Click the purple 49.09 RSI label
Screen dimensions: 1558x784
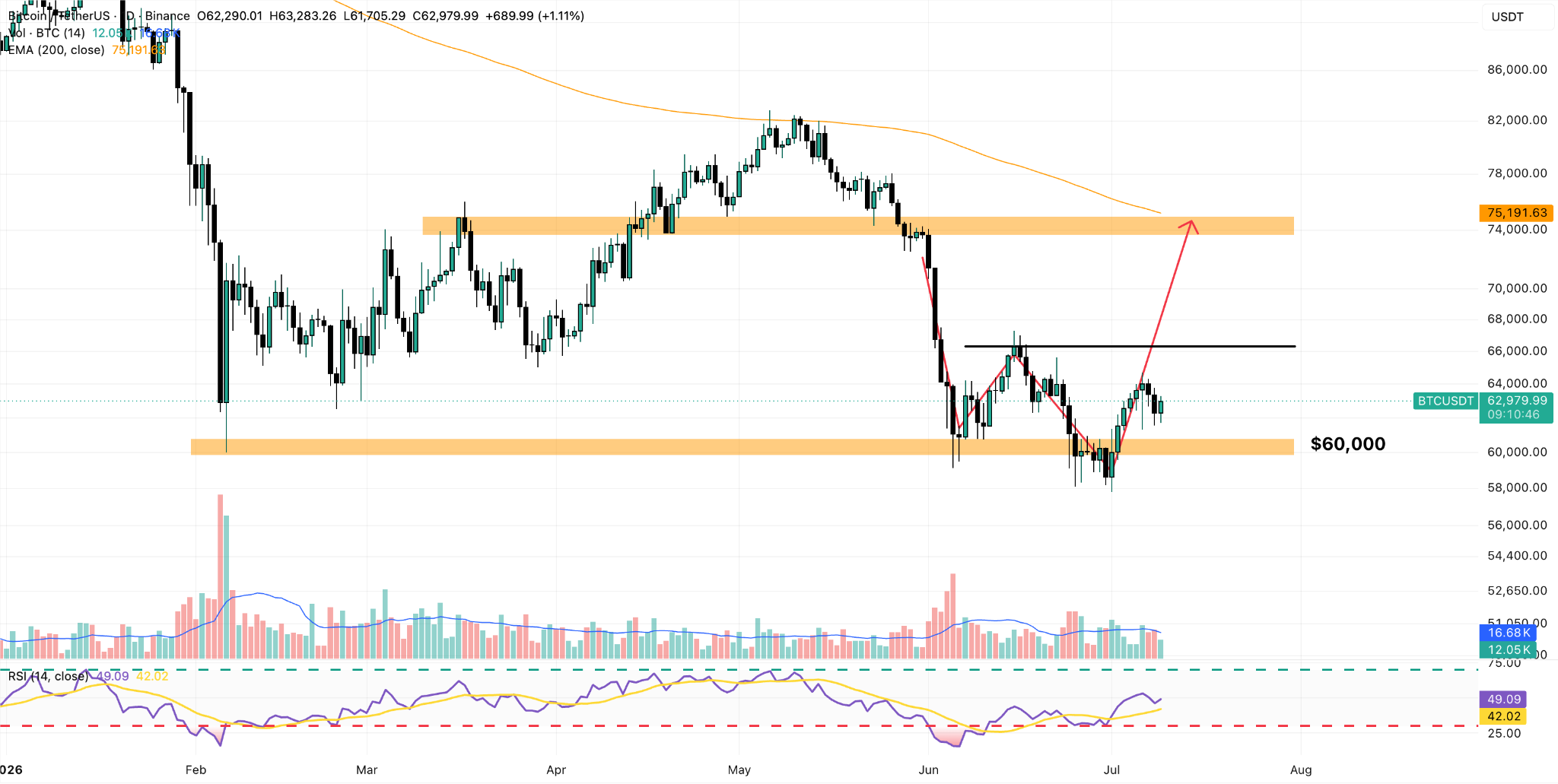tap(1504, 700)
